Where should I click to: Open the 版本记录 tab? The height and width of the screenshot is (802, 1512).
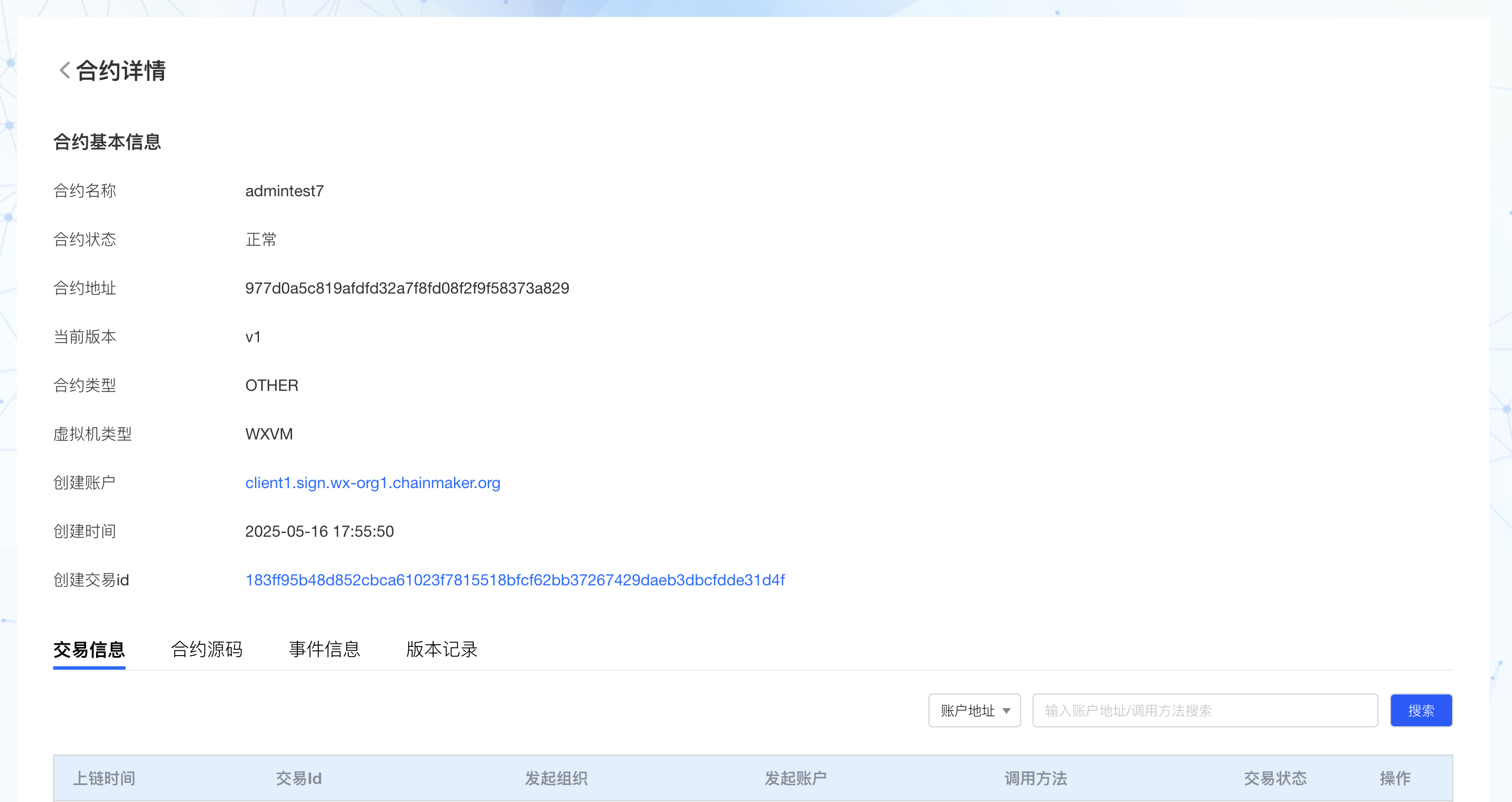click(x=442, y=649)
